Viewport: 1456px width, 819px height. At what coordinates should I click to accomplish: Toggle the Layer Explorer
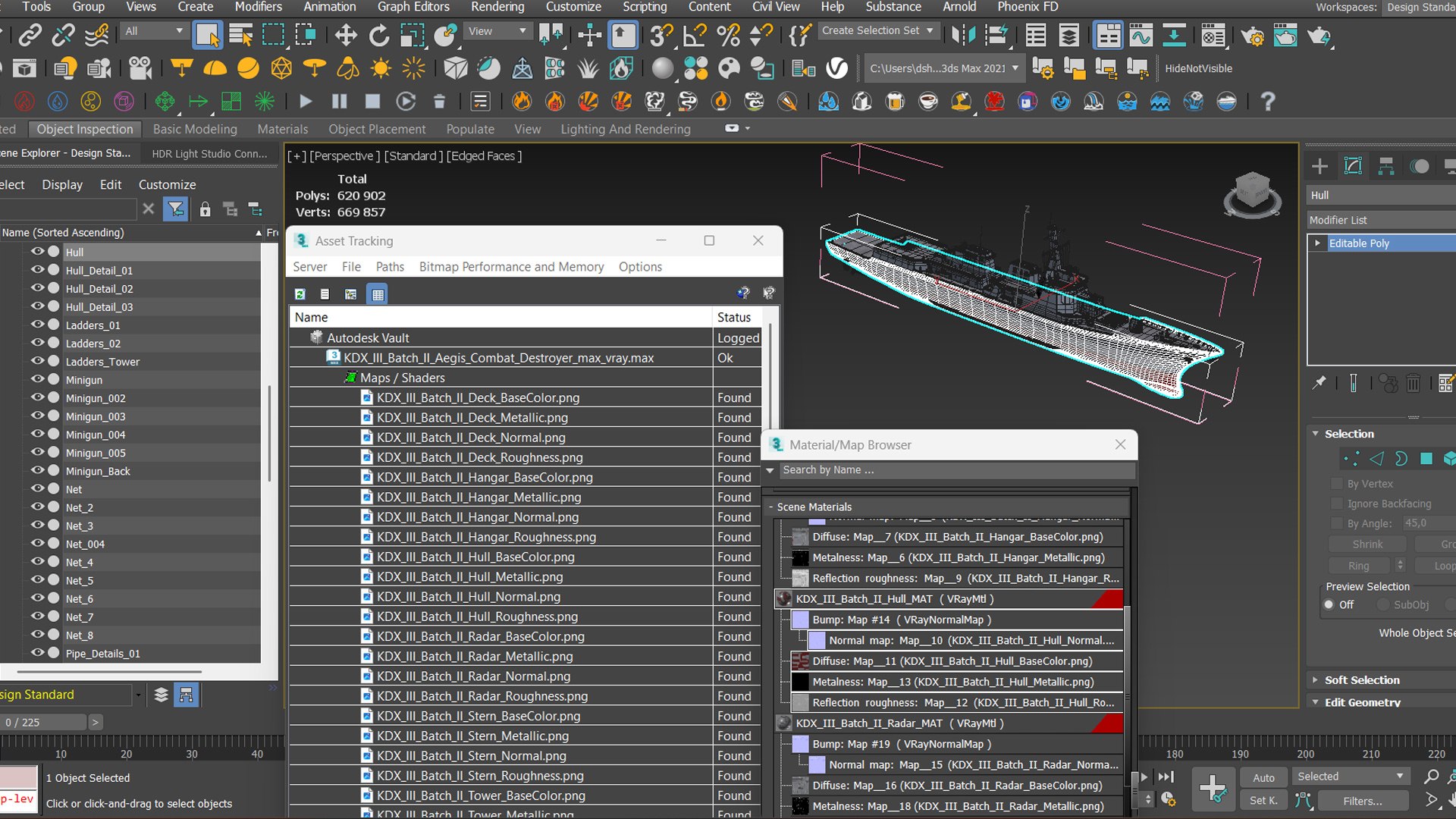point(1068,35)
